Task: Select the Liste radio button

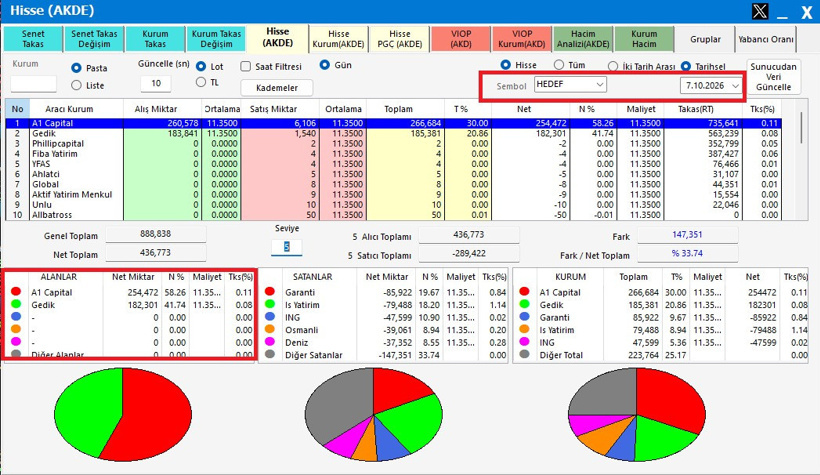Action: 76,85
